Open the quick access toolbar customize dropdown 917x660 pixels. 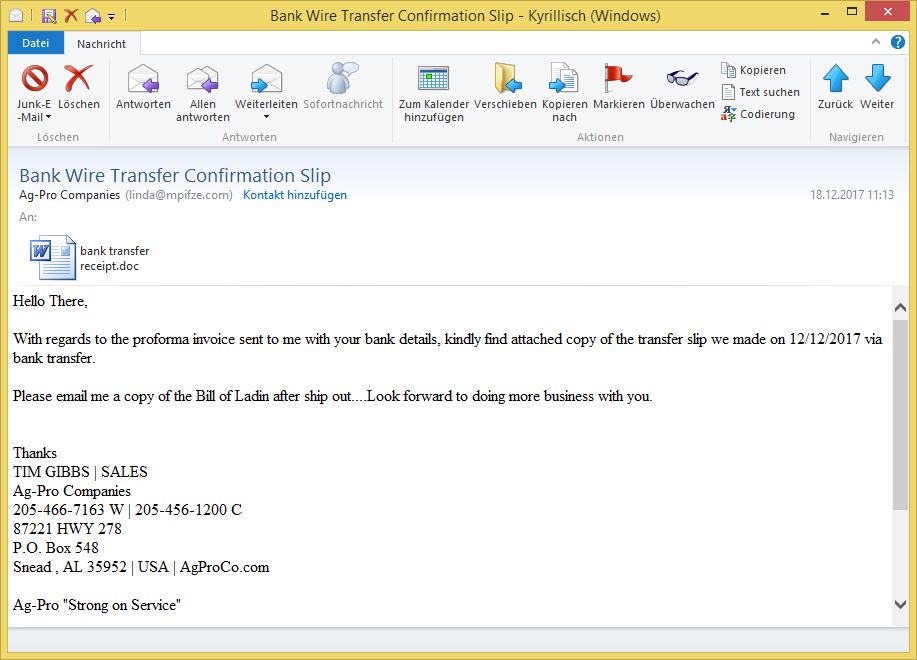click(x=111, y=17)
